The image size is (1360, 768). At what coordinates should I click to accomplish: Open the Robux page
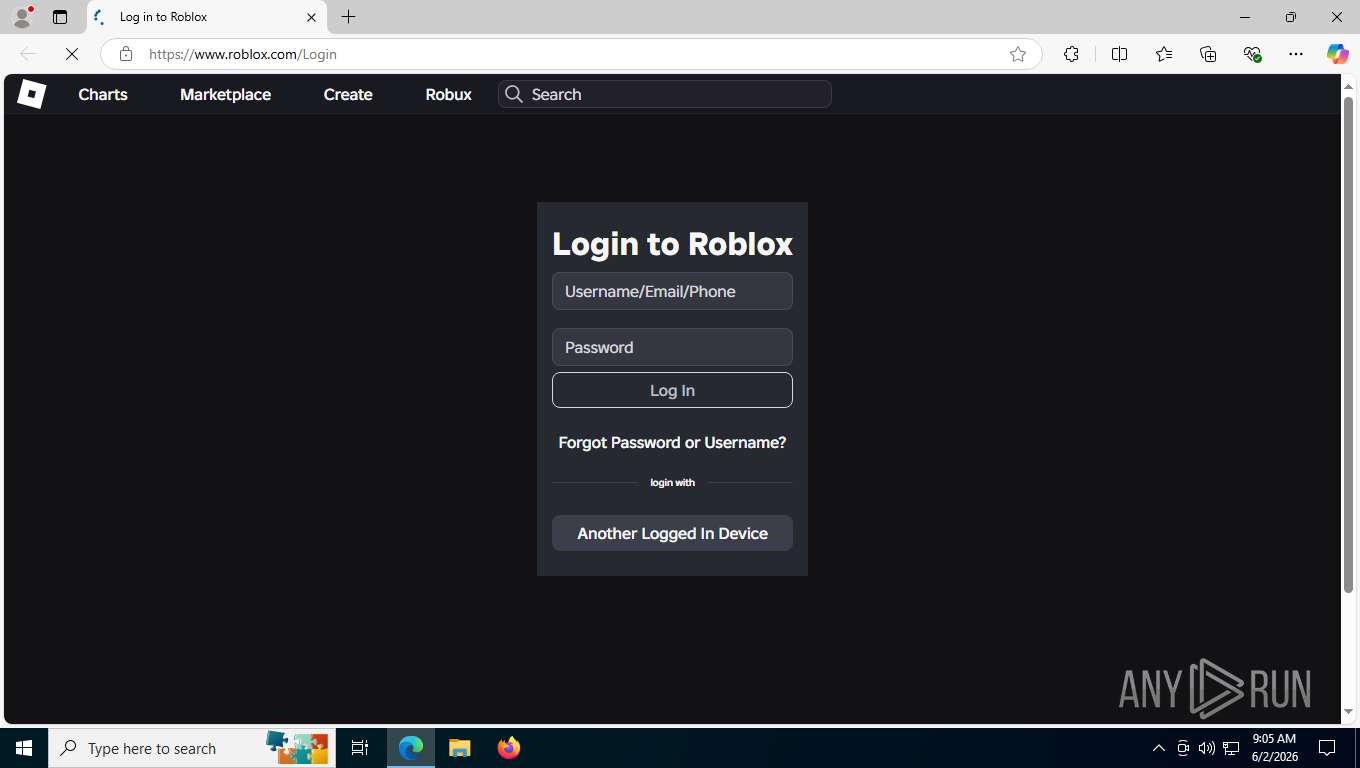click(448, 94)
